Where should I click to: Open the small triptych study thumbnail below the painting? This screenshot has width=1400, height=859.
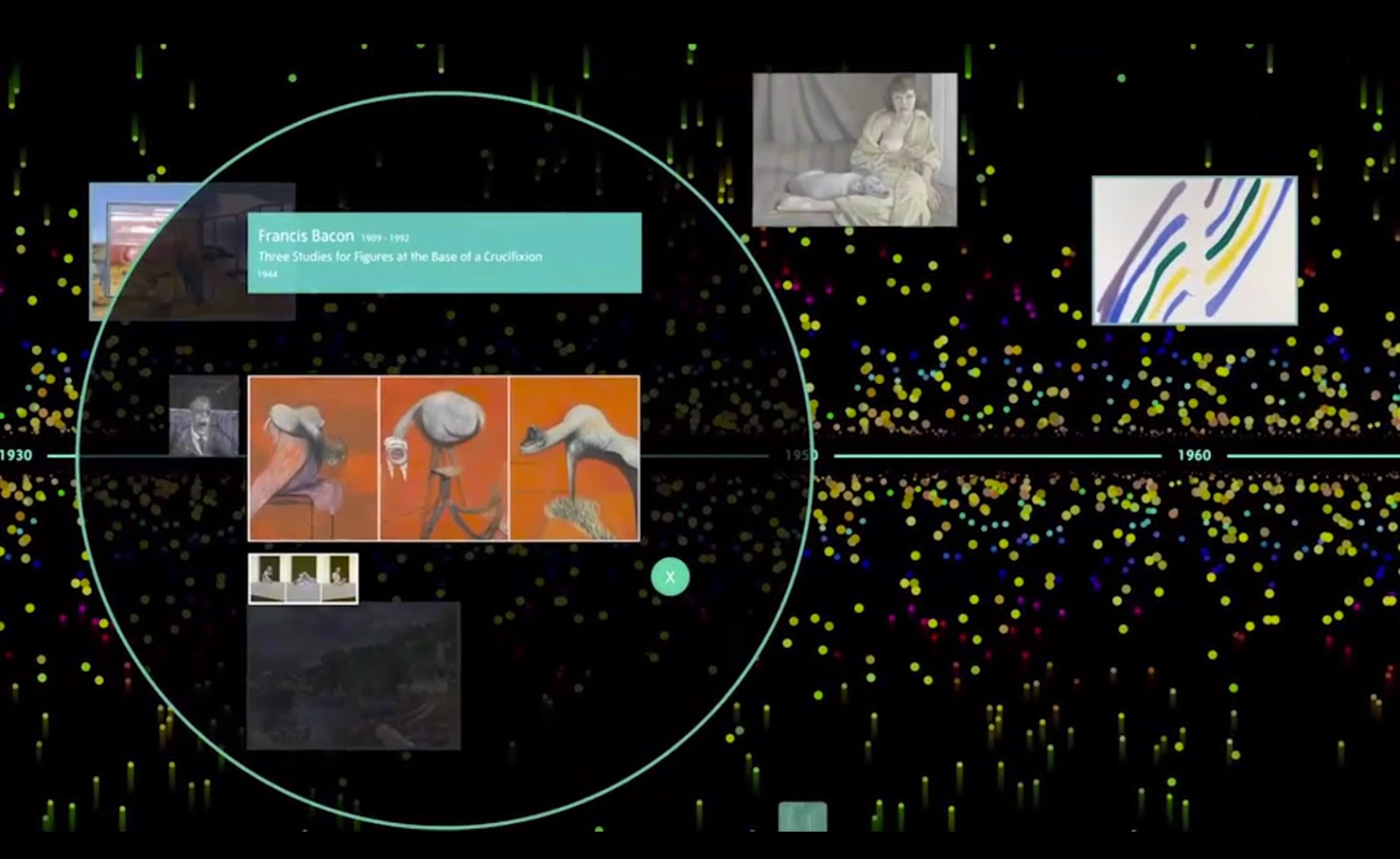click(x=304, y=578)
